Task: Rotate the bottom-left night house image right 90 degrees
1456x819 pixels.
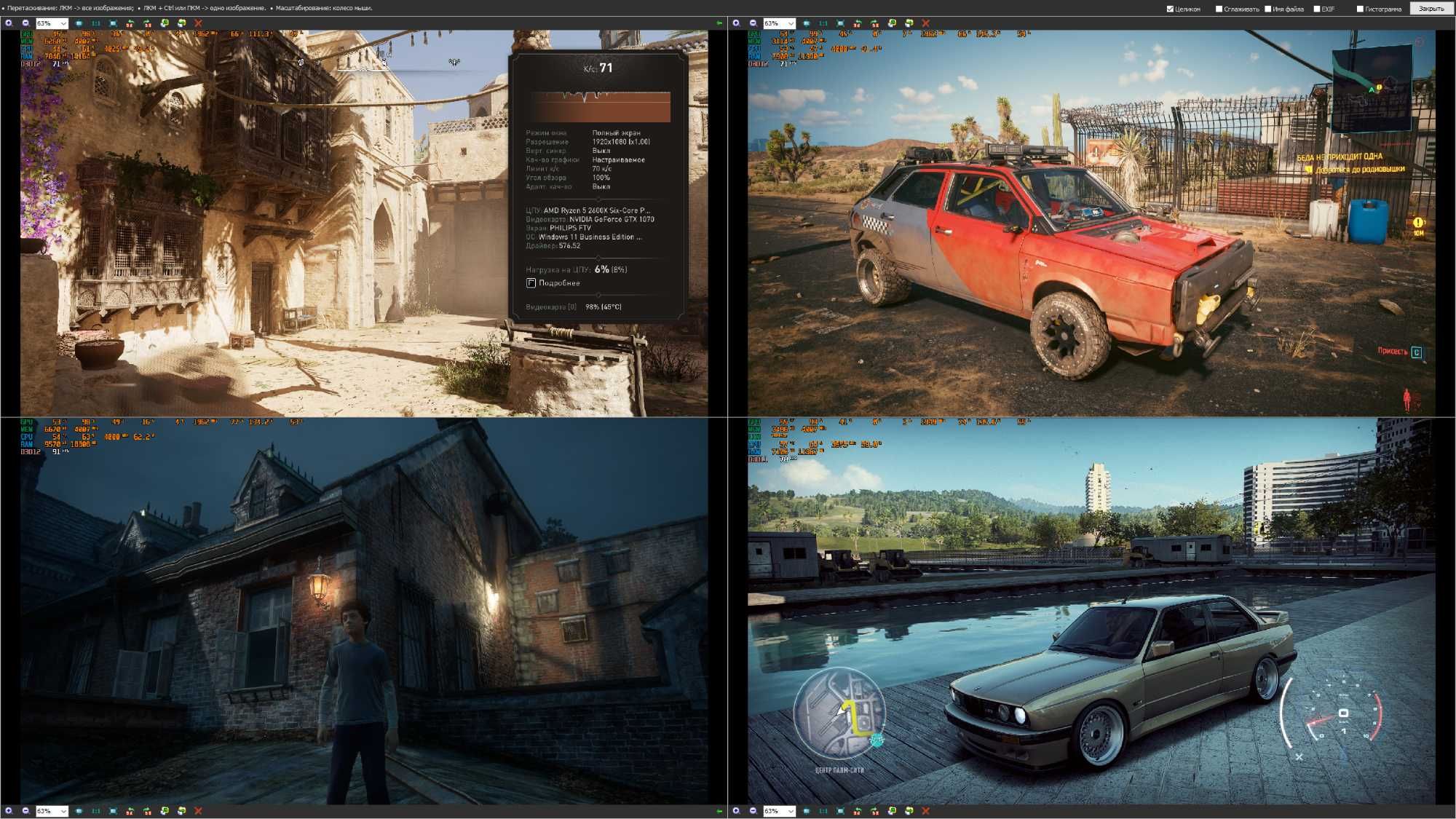Action: (147, 811)
